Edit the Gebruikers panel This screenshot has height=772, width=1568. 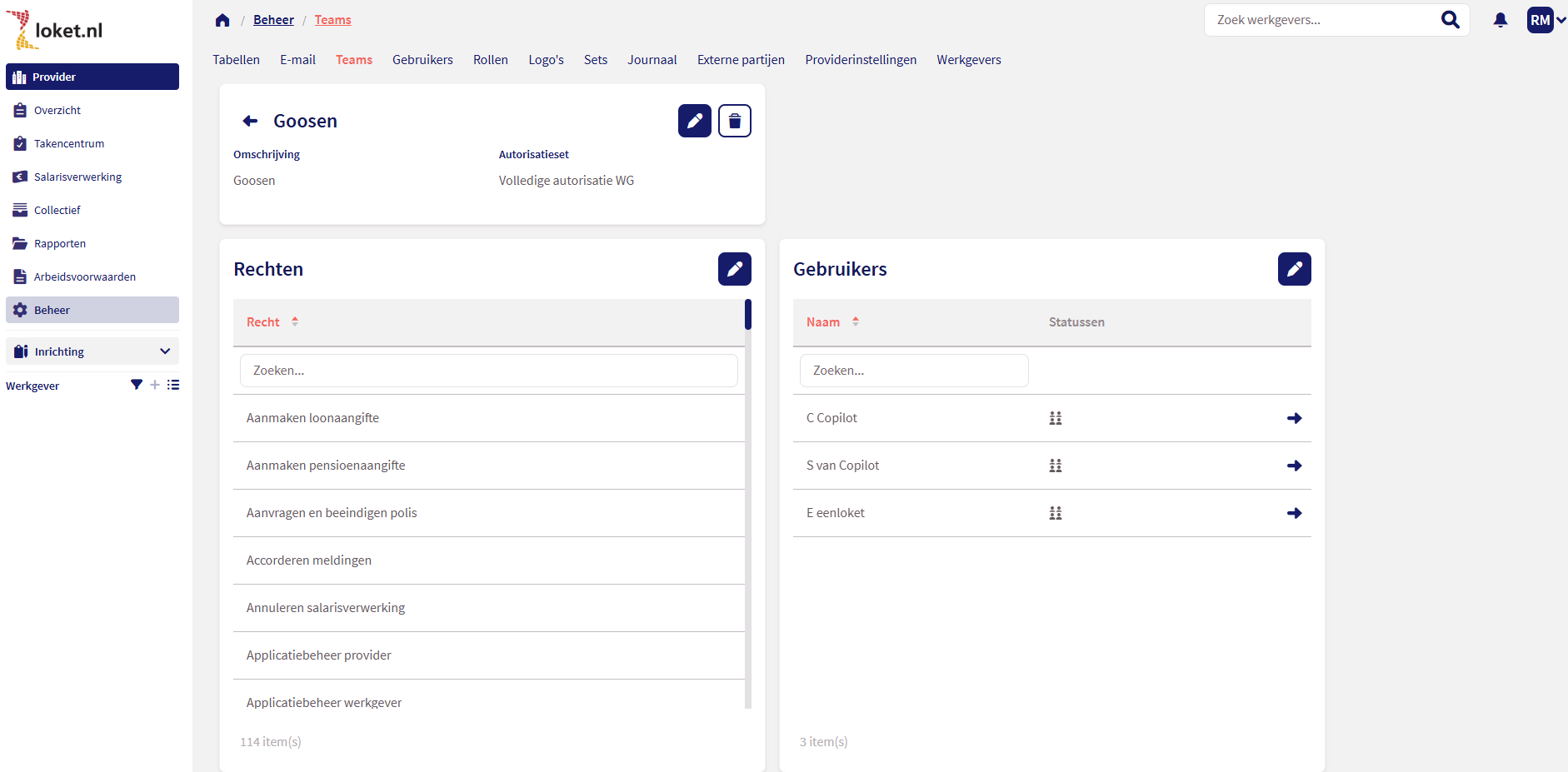coord(1294,269)
